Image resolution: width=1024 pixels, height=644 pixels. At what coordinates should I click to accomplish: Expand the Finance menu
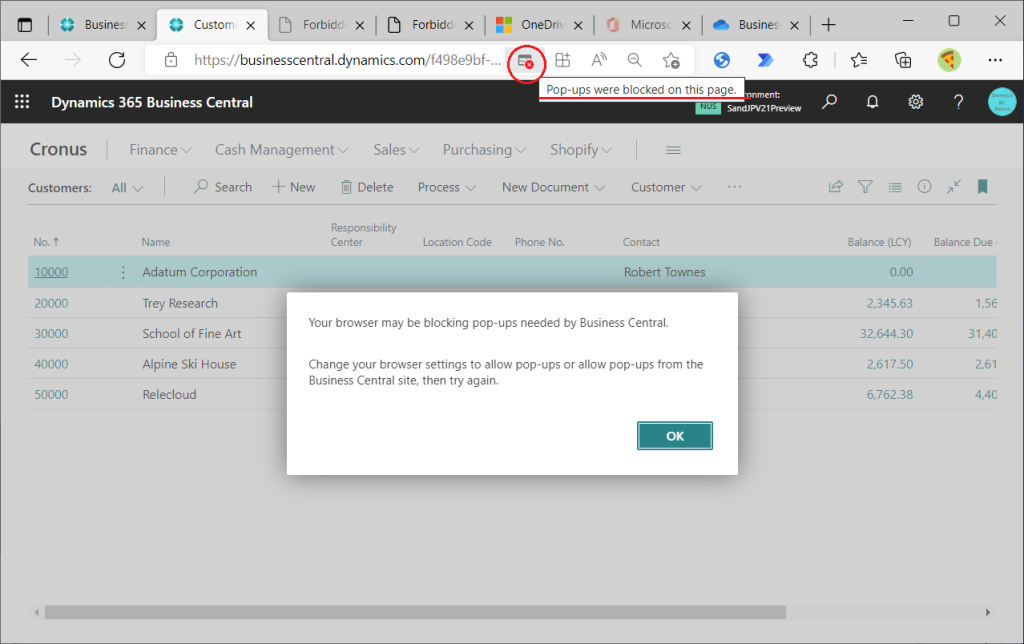point(160,150)
